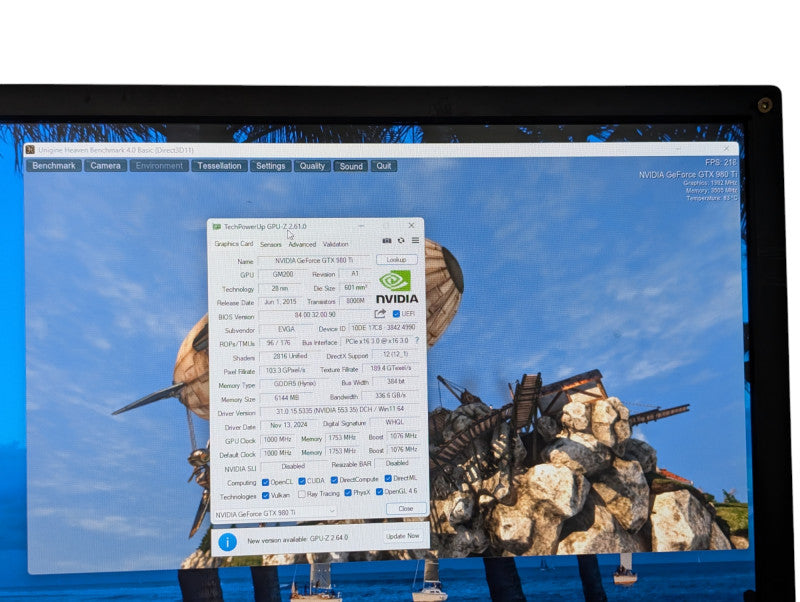Click the Release Date value Jun 1, 2015

[x=280, y=302]
